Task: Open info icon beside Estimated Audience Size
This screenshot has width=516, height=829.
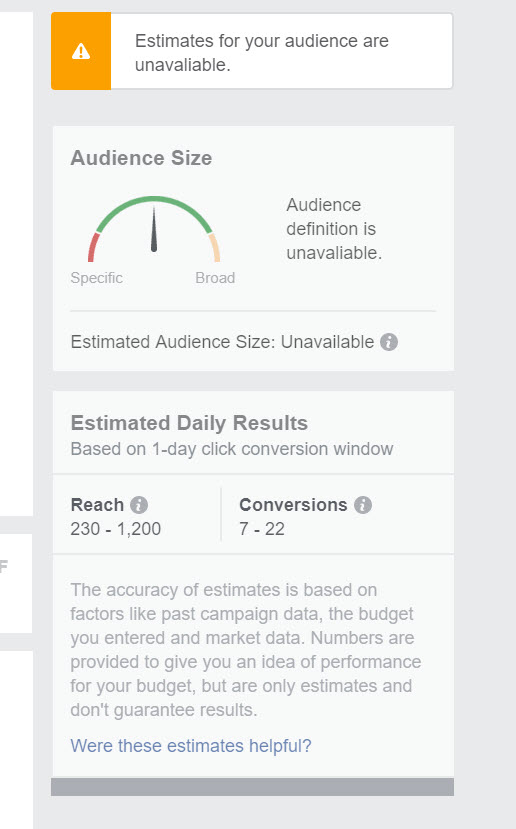Action: (389, 342)
